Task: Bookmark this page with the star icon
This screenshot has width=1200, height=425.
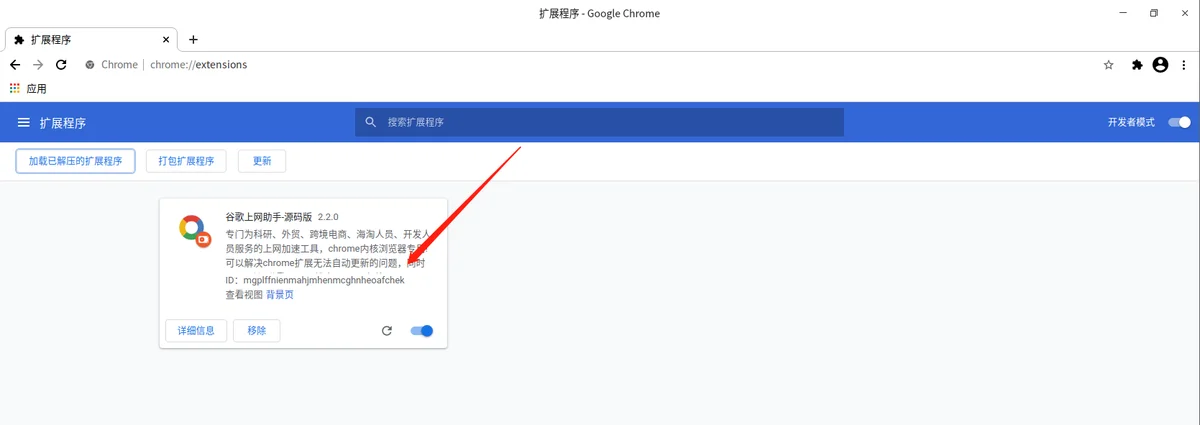Action: tap(1108, 65)
